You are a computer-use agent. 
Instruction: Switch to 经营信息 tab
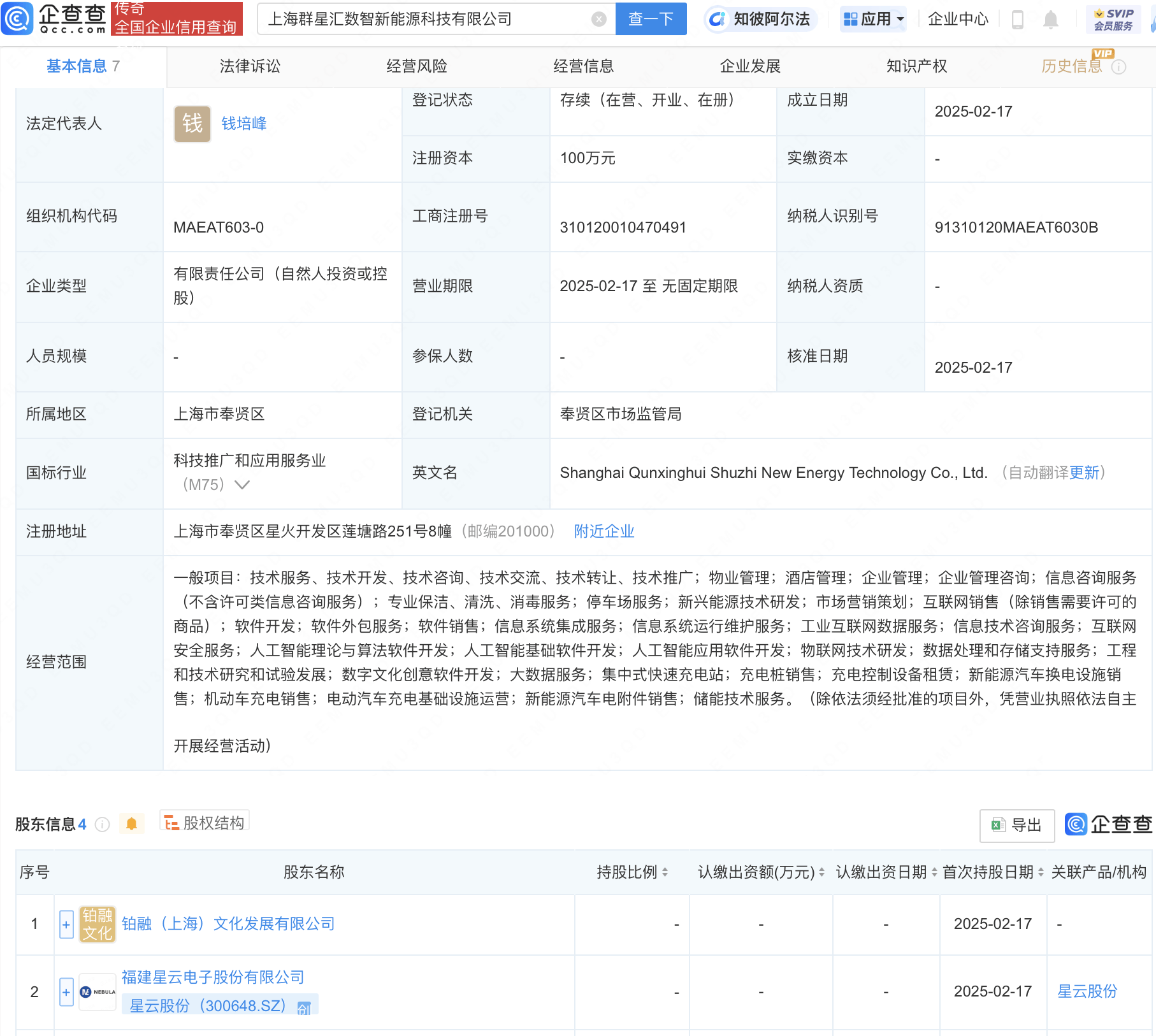tap(584, 66)
